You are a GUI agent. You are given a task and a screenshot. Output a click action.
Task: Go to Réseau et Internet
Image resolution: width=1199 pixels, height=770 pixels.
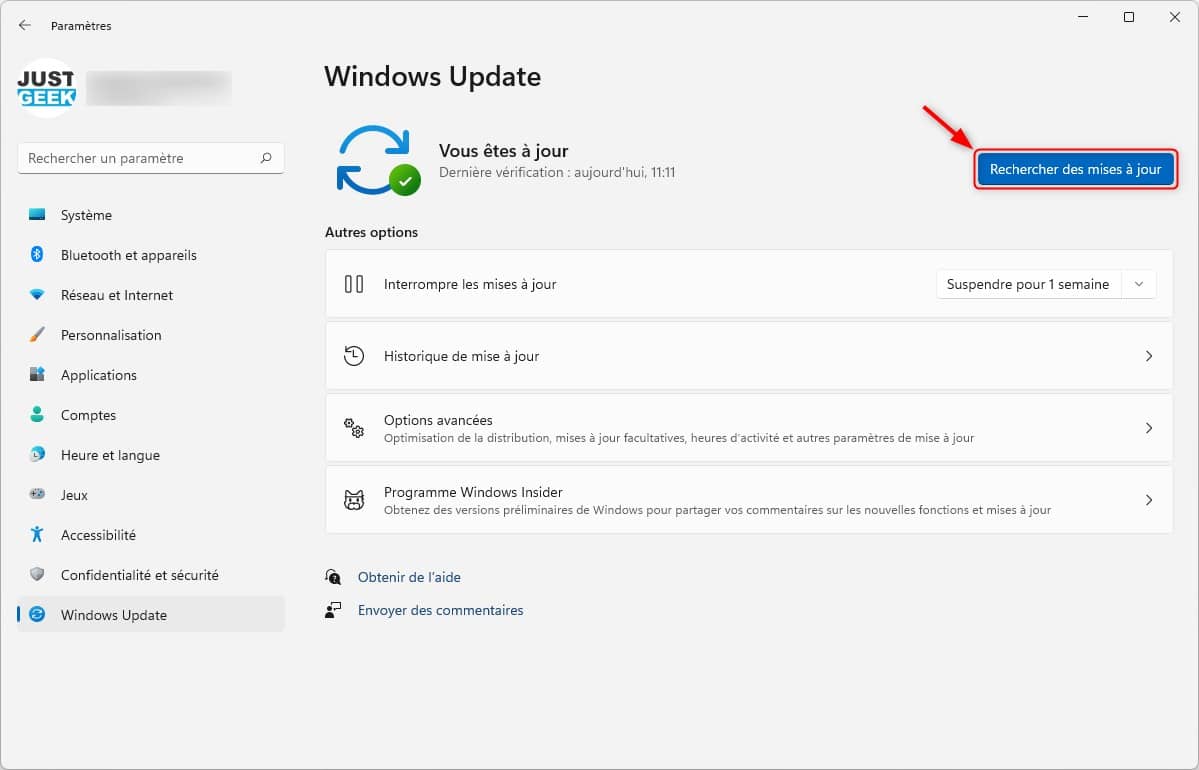point(151,294)
